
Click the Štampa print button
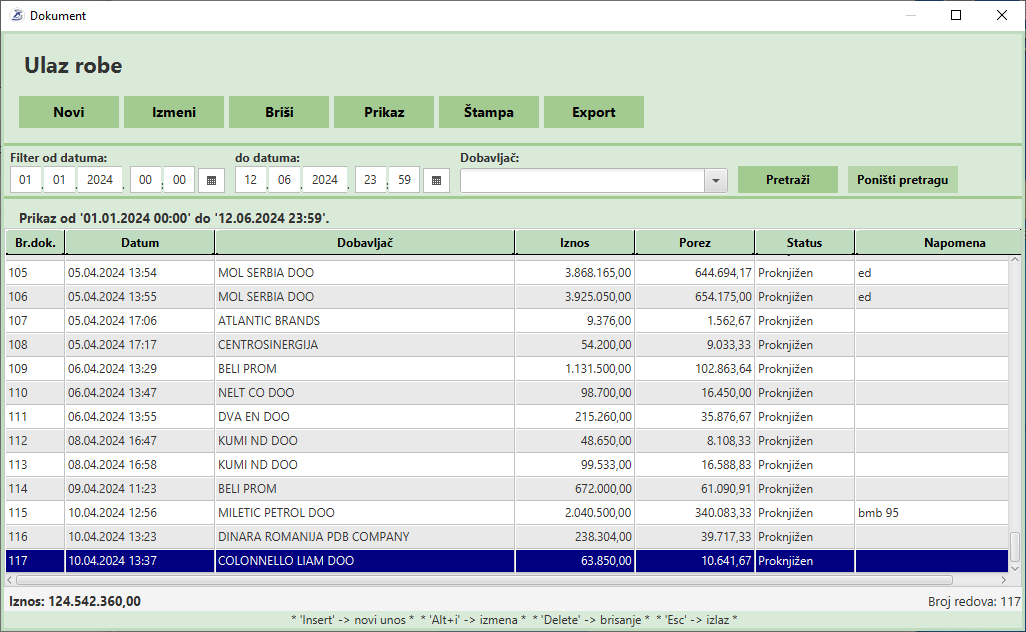(x=489, y=112)
